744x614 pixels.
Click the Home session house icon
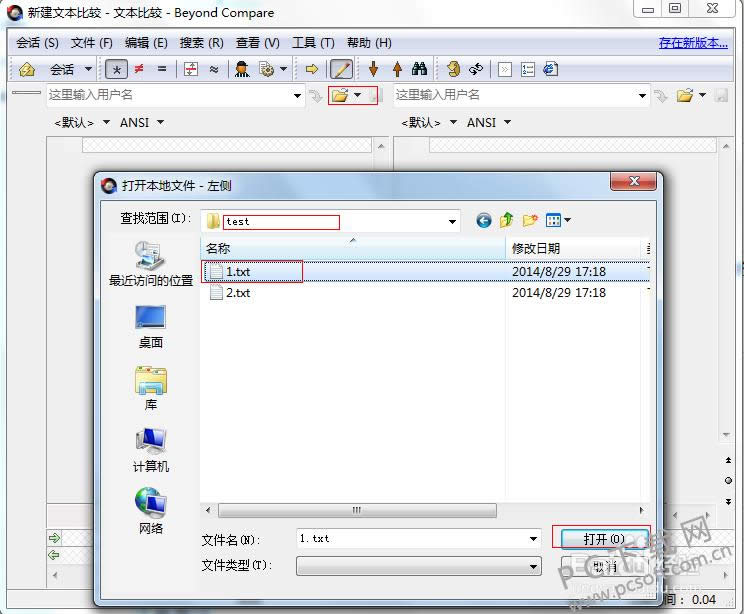point(27,70)
